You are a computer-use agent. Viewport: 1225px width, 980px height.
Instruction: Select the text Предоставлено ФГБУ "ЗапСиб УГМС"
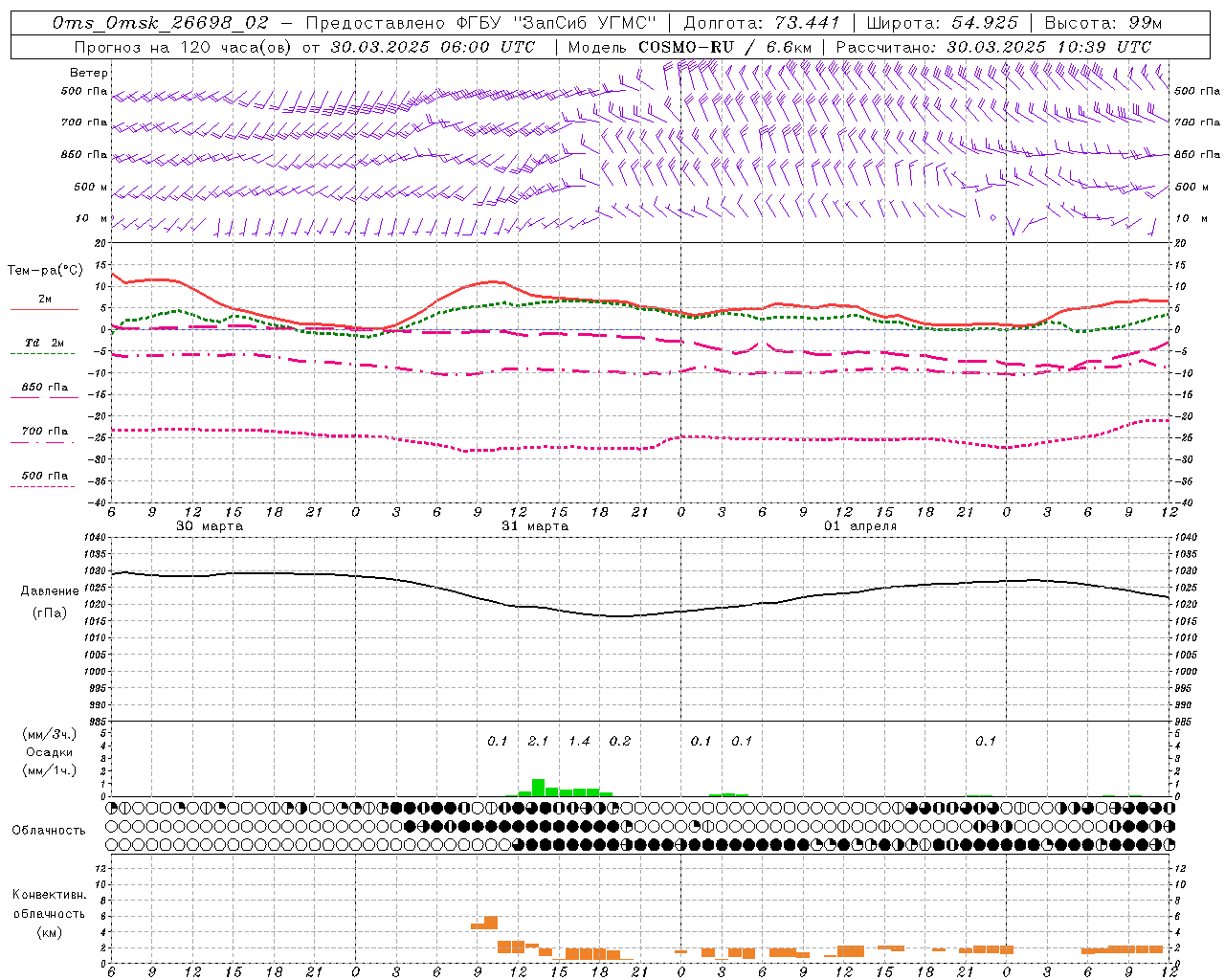[480, 23]
